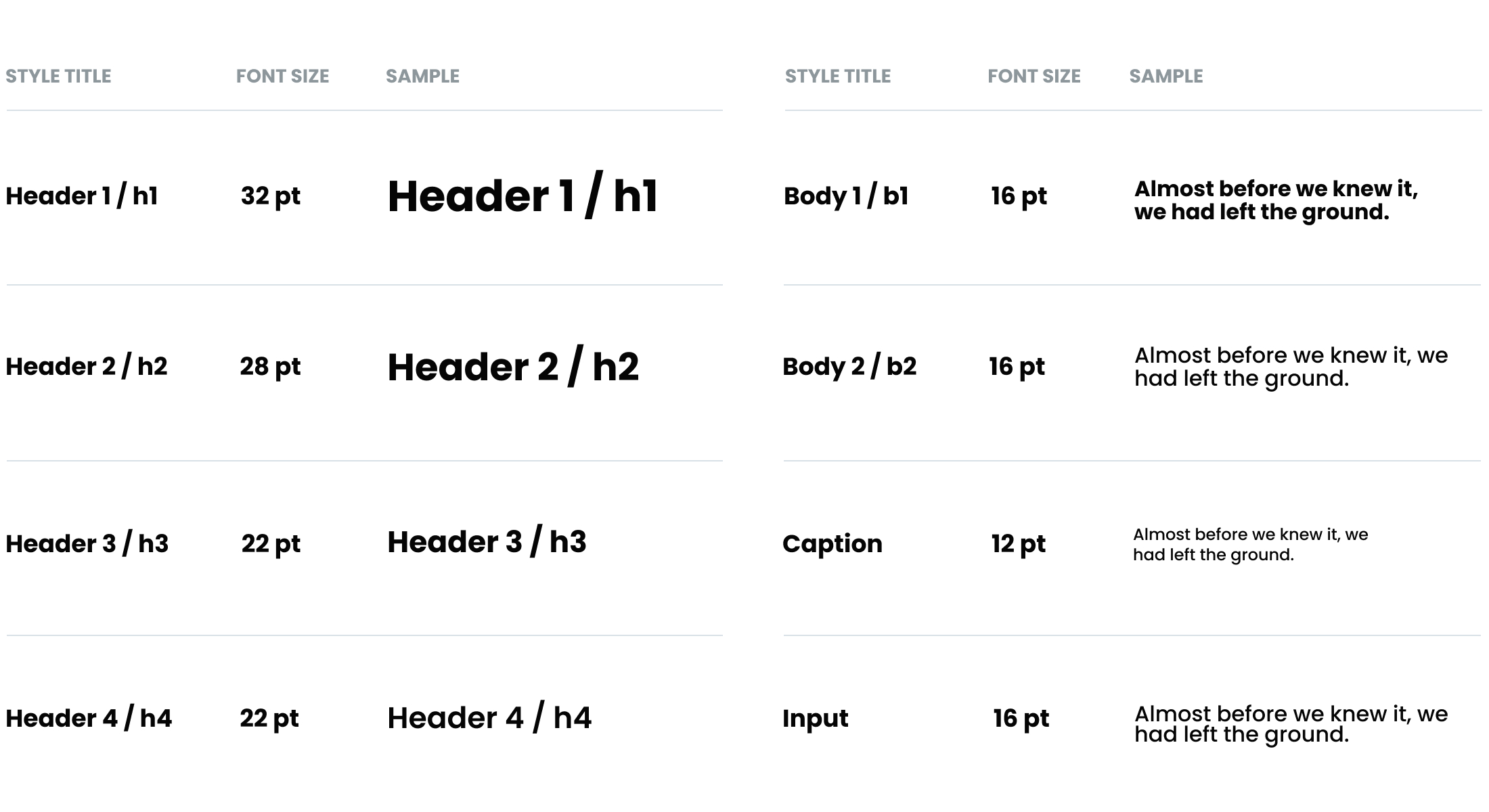
Task: Select the lighter Header 4 / h4 sample text
Action: click(489, 718)
